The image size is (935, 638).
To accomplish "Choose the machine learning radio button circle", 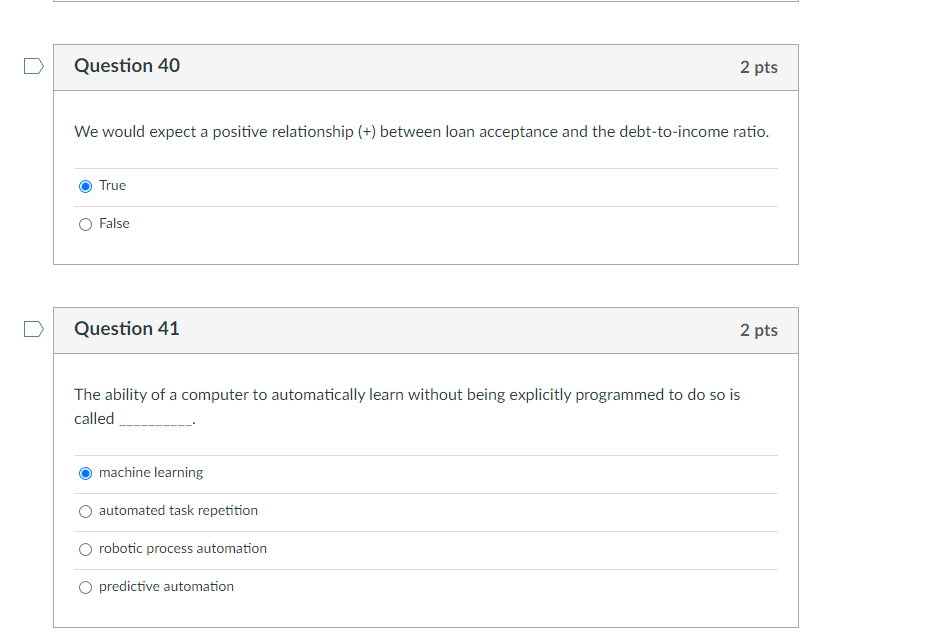I will click(85, 473).
